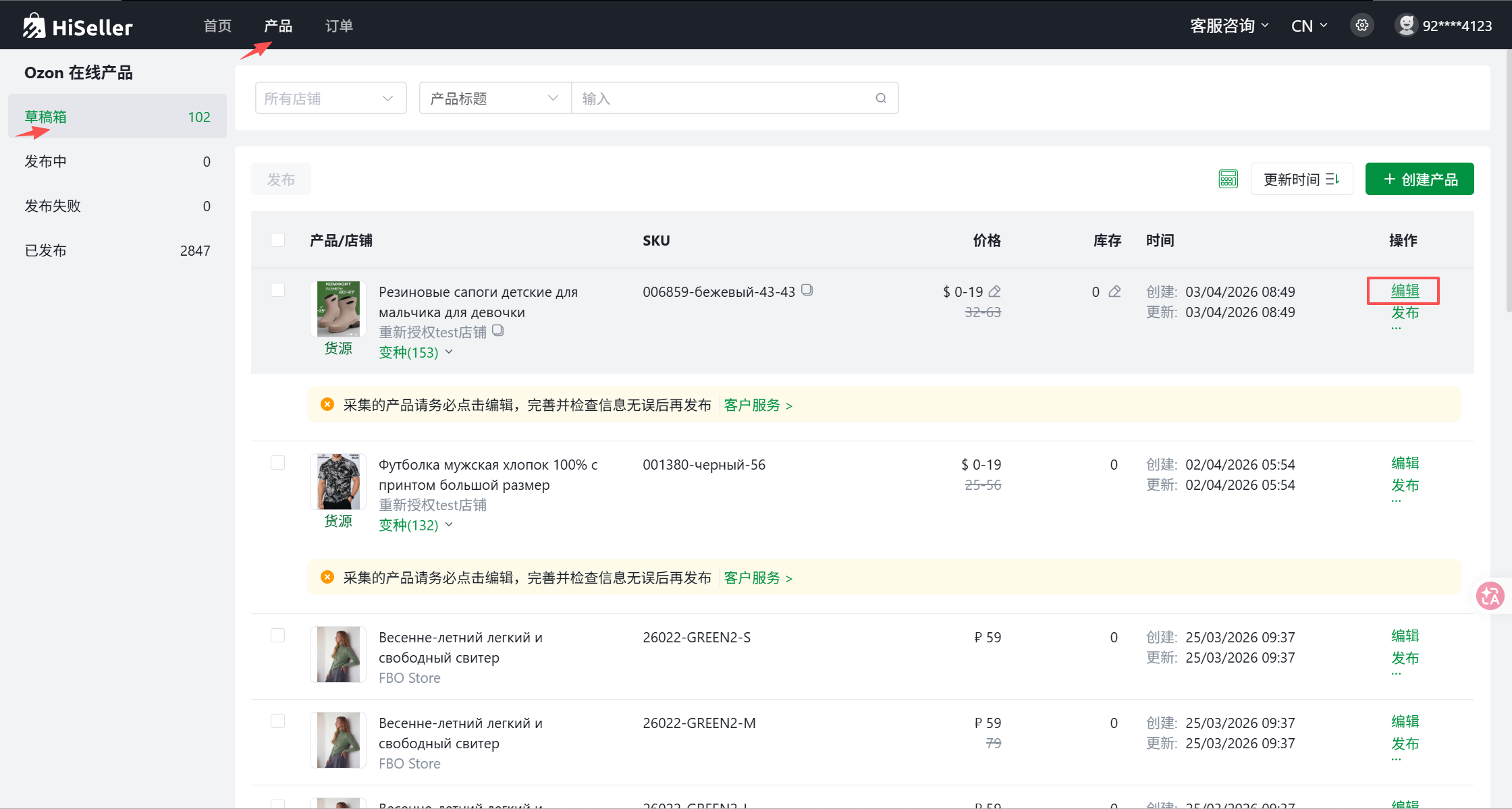
Task: Expand the 产品标题 search type dropdown
Action: [x=495, y=99]
